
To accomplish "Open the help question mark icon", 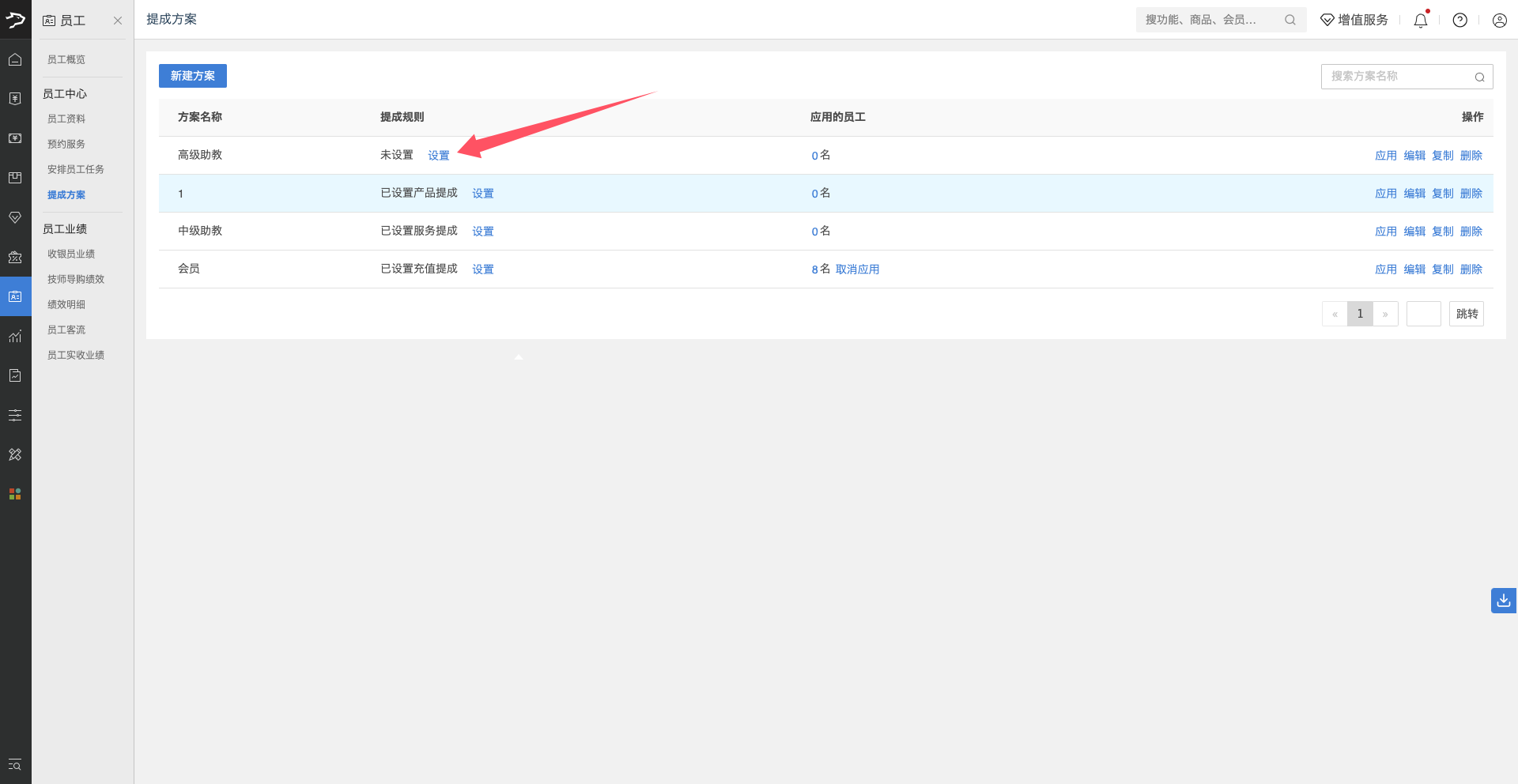I will pyautogui.click(x=1460, y=20).
